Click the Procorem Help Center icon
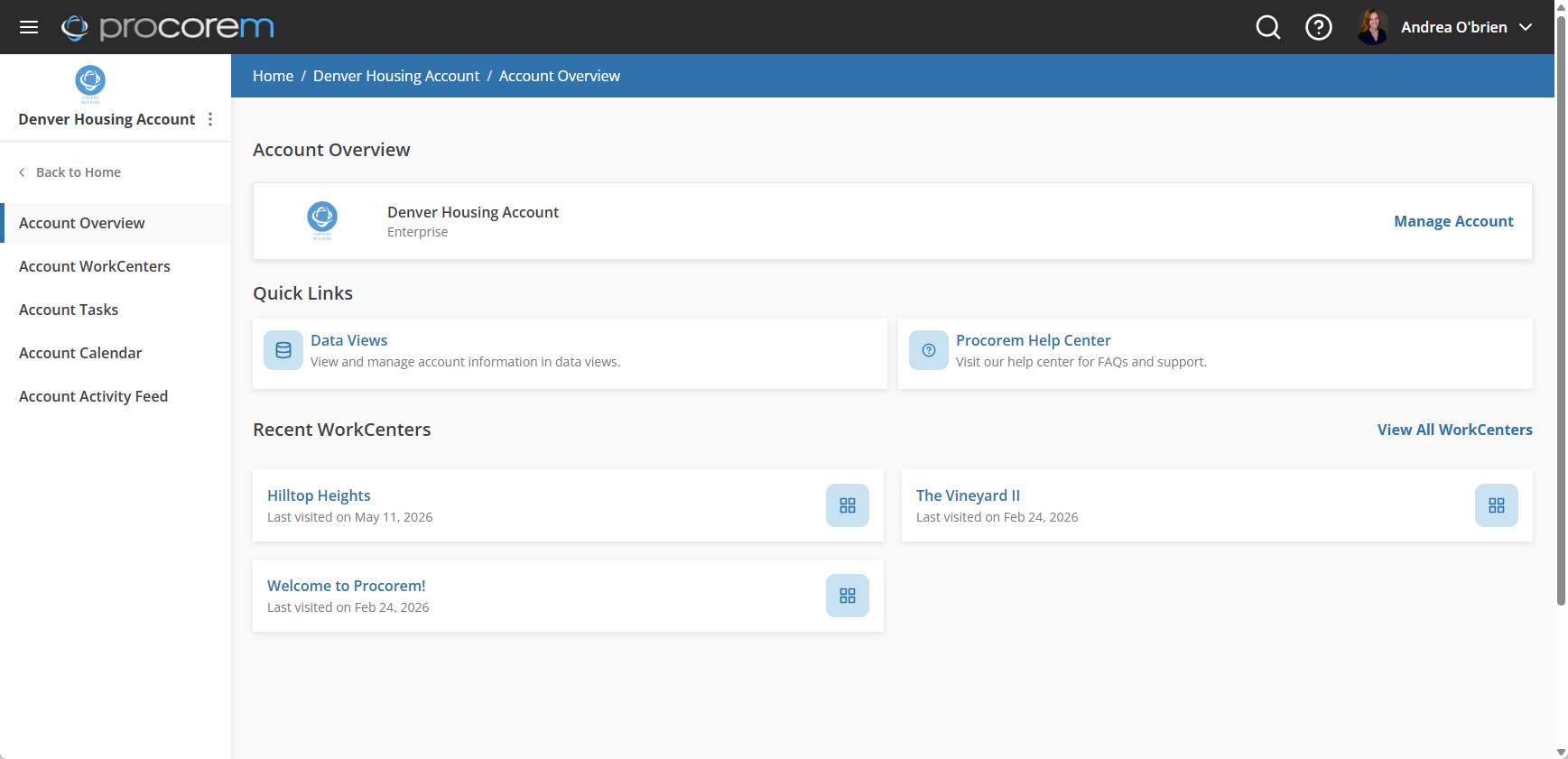1568x759 pixels. point(929,350)
